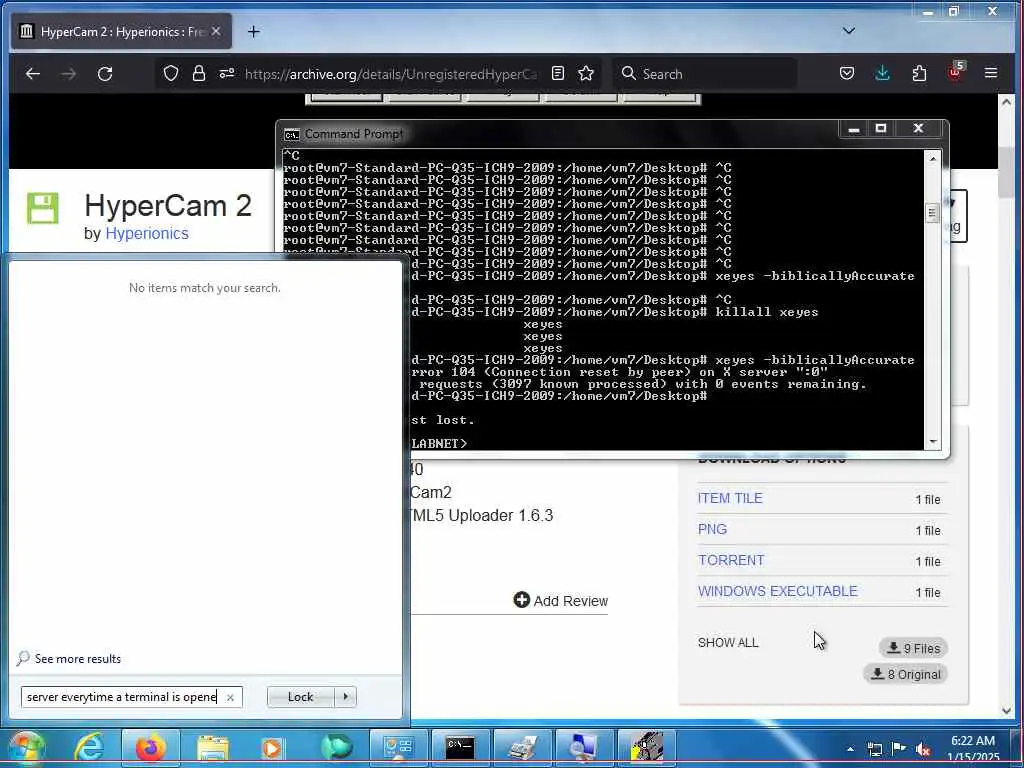Image resolution: width=1024 pixels, height=768 pixels.
Task: Open site permissions icon in address bar
Action: tap(227, 74)
